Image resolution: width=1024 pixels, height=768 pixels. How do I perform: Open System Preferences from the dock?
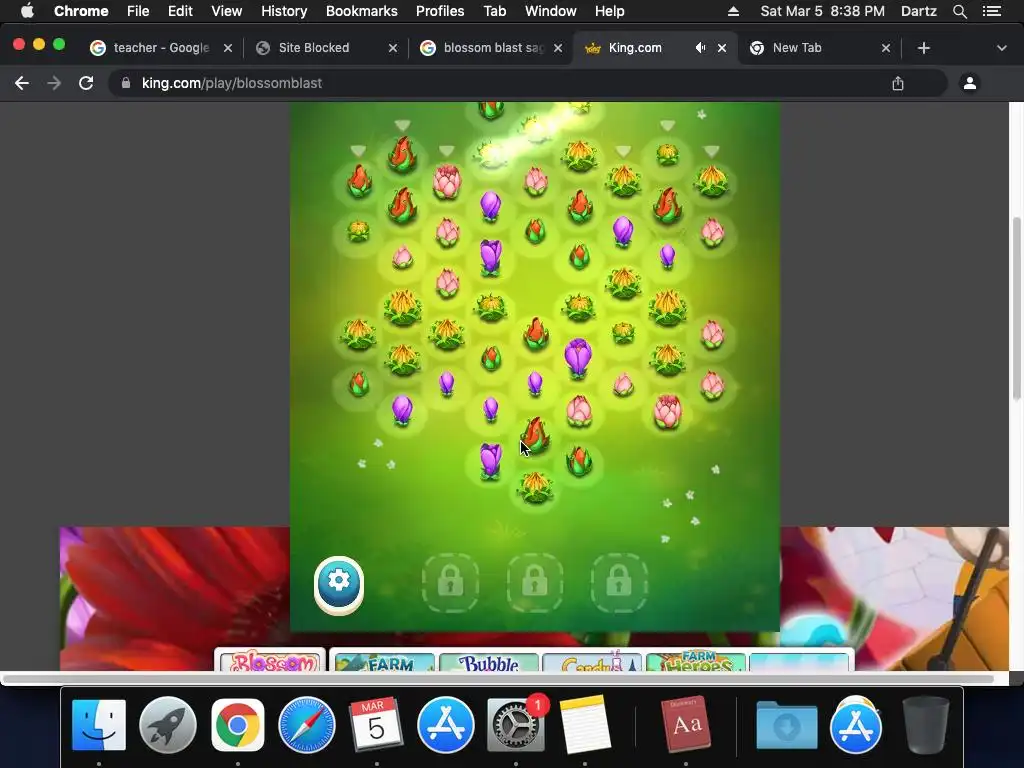click(516, 725)
